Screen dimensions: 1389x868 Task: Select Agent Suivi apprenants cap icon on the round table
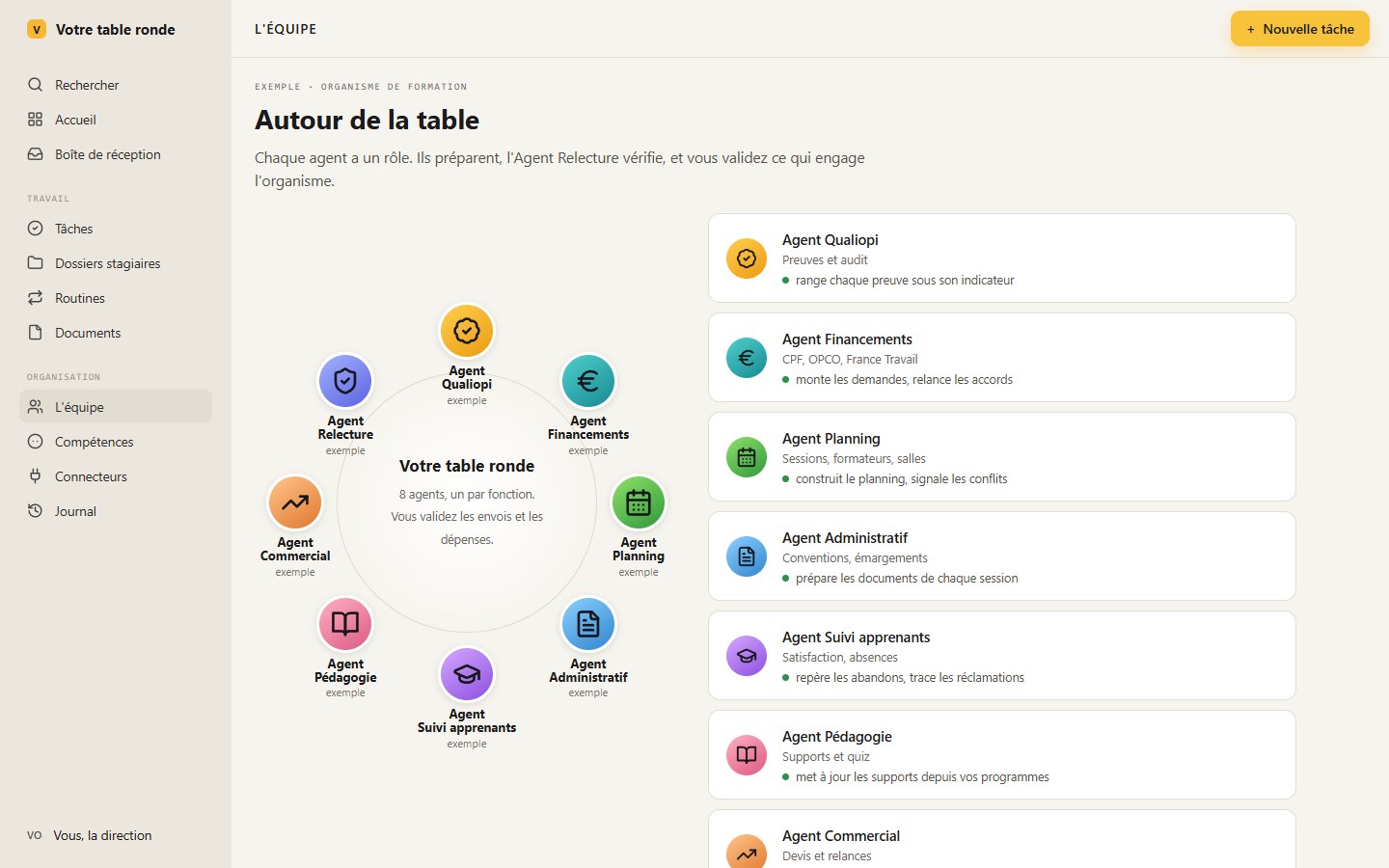[x=467, y=674]
